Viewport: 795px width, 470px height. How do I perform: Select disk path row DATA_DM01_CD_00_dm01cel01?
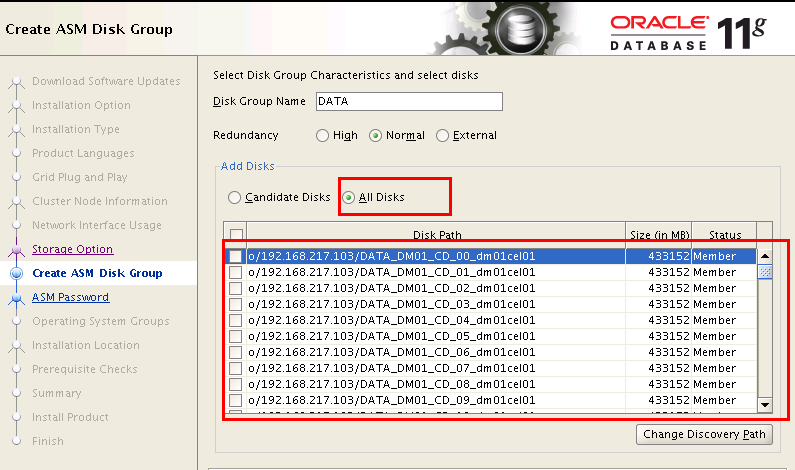436,257
